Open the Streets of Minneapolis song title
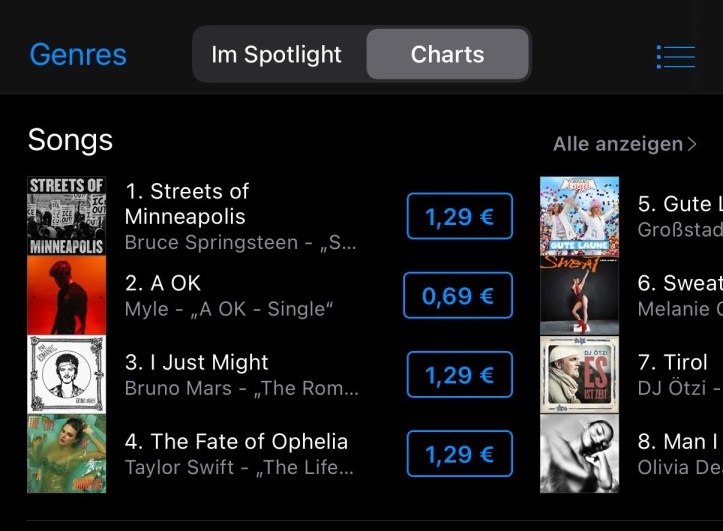 pos(187,204)
